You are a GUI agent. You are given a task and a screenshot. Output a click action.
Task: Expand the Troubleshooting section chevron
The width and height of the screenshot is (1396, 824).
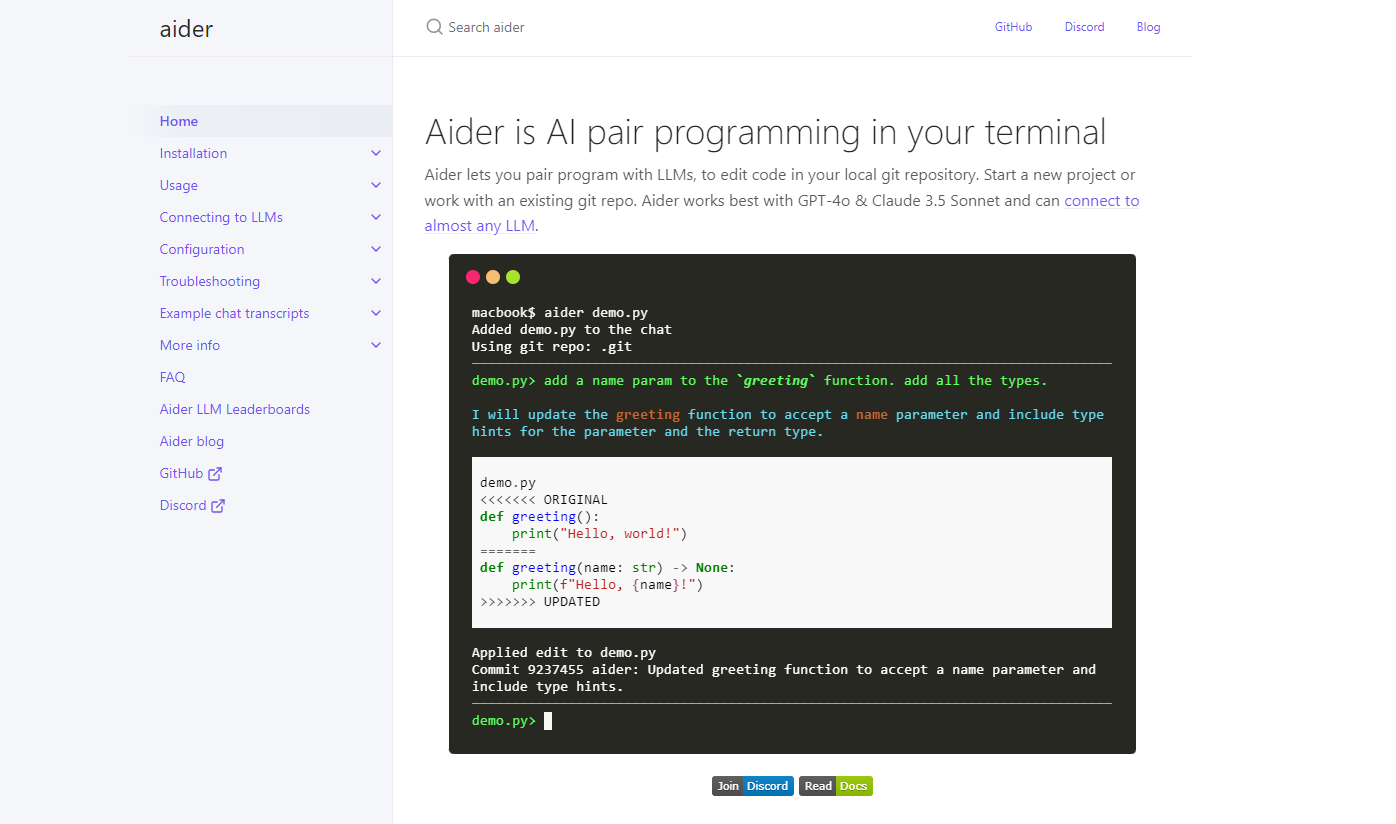point(376,281)
